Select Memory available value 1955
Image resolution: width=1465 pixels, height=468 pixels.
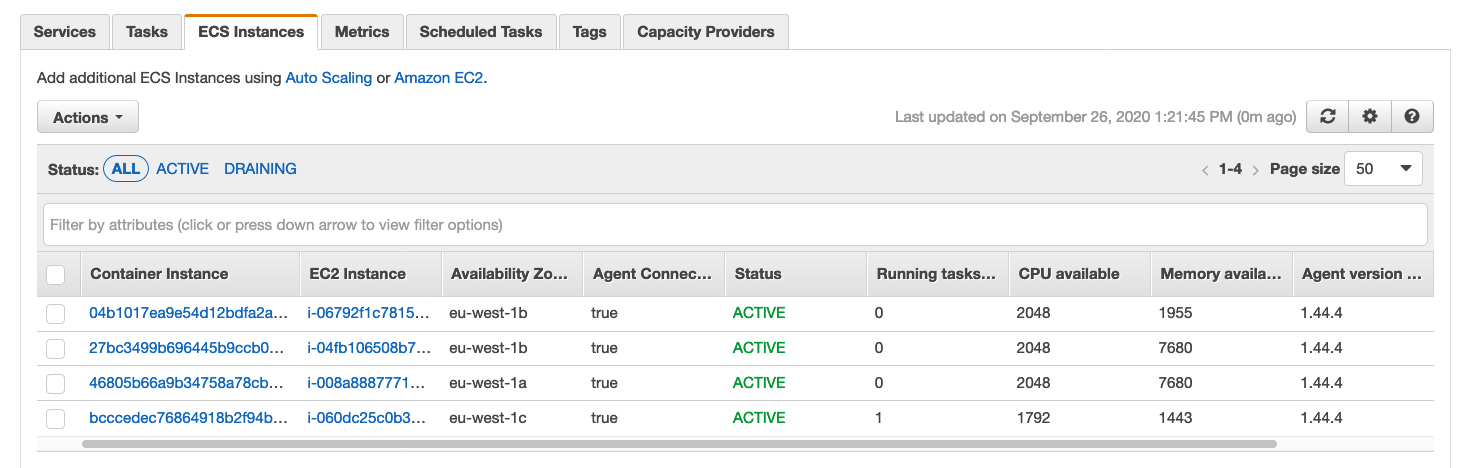(x=1176, y=313)
